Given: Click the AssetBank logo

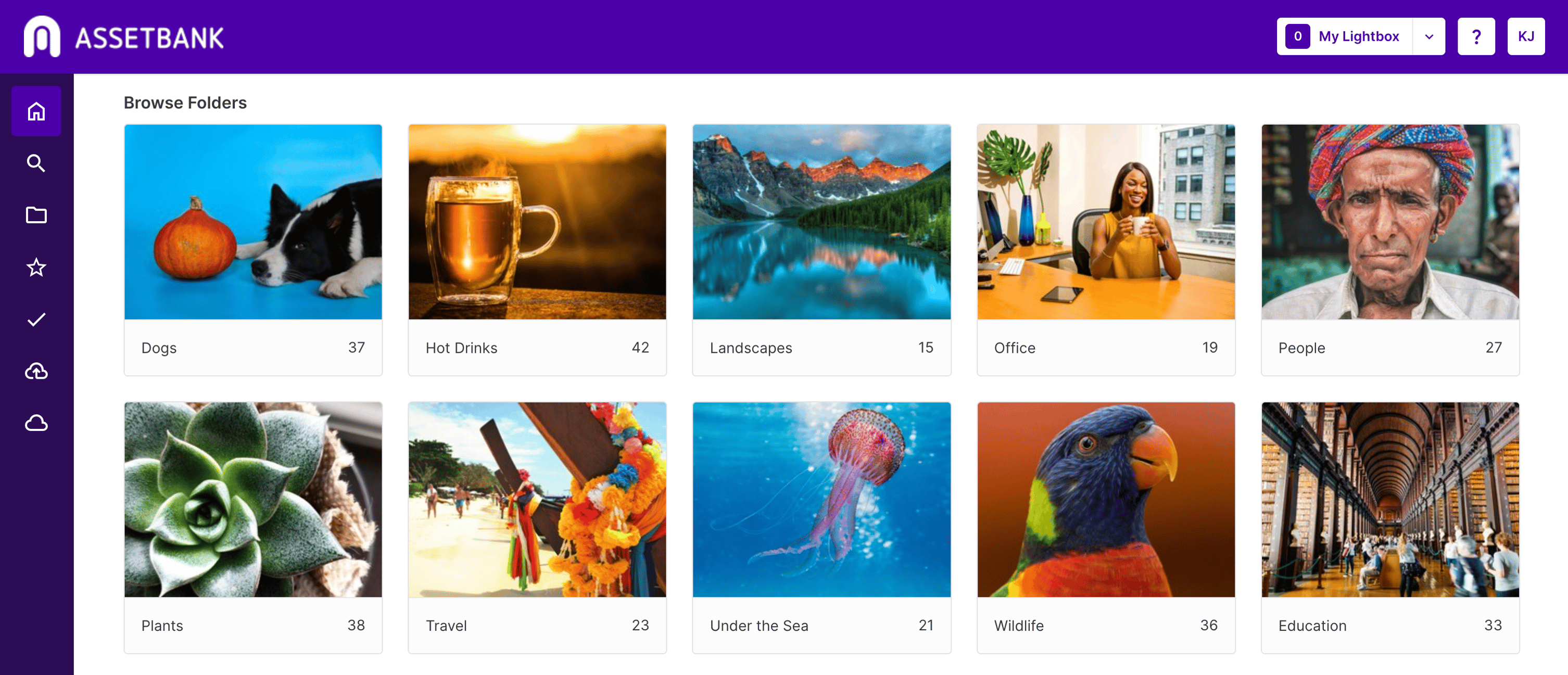Looking at the screenshot, I should pyautogui.click(x=123, y=36).
